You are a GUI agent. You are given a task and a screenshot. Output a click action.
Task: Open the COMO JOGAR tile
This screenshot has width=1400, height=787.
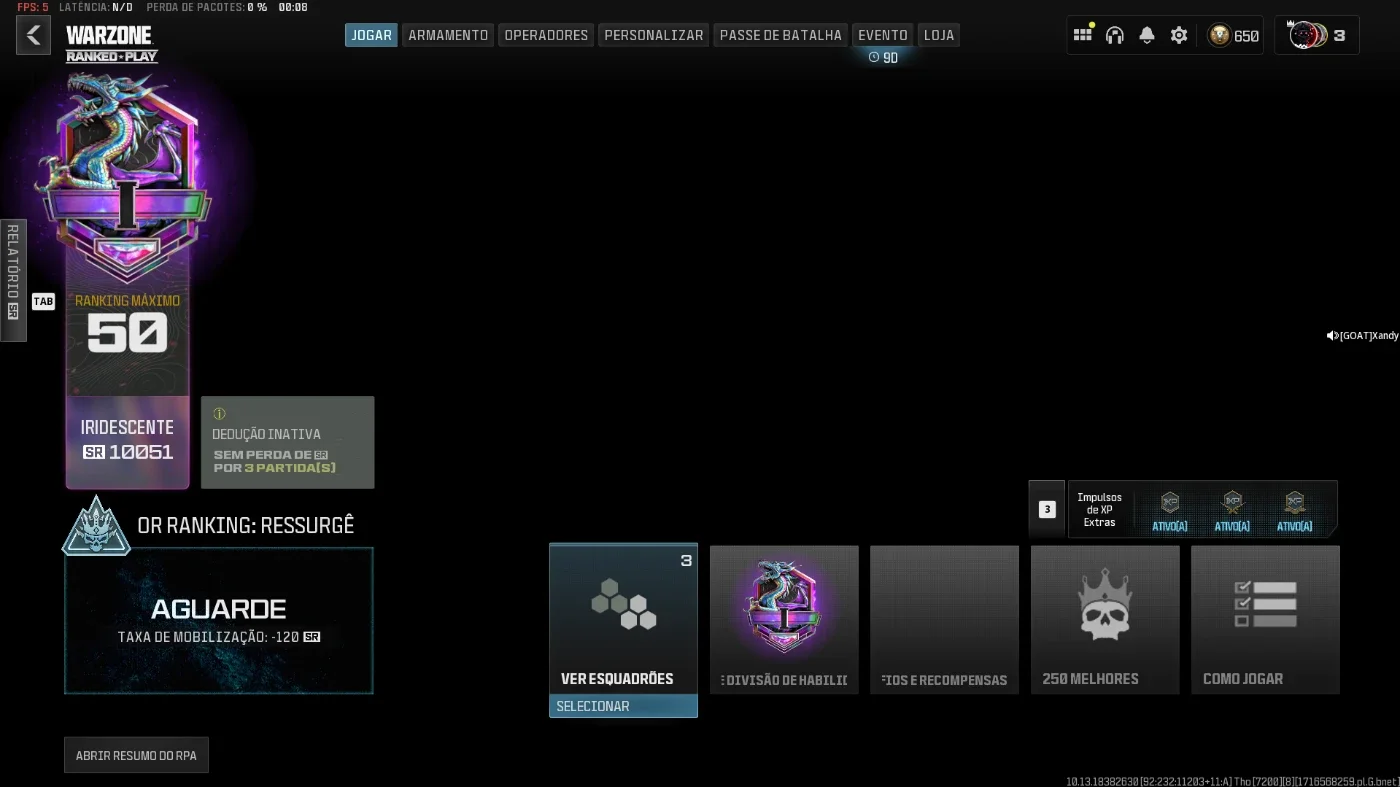click(1265, 619)
